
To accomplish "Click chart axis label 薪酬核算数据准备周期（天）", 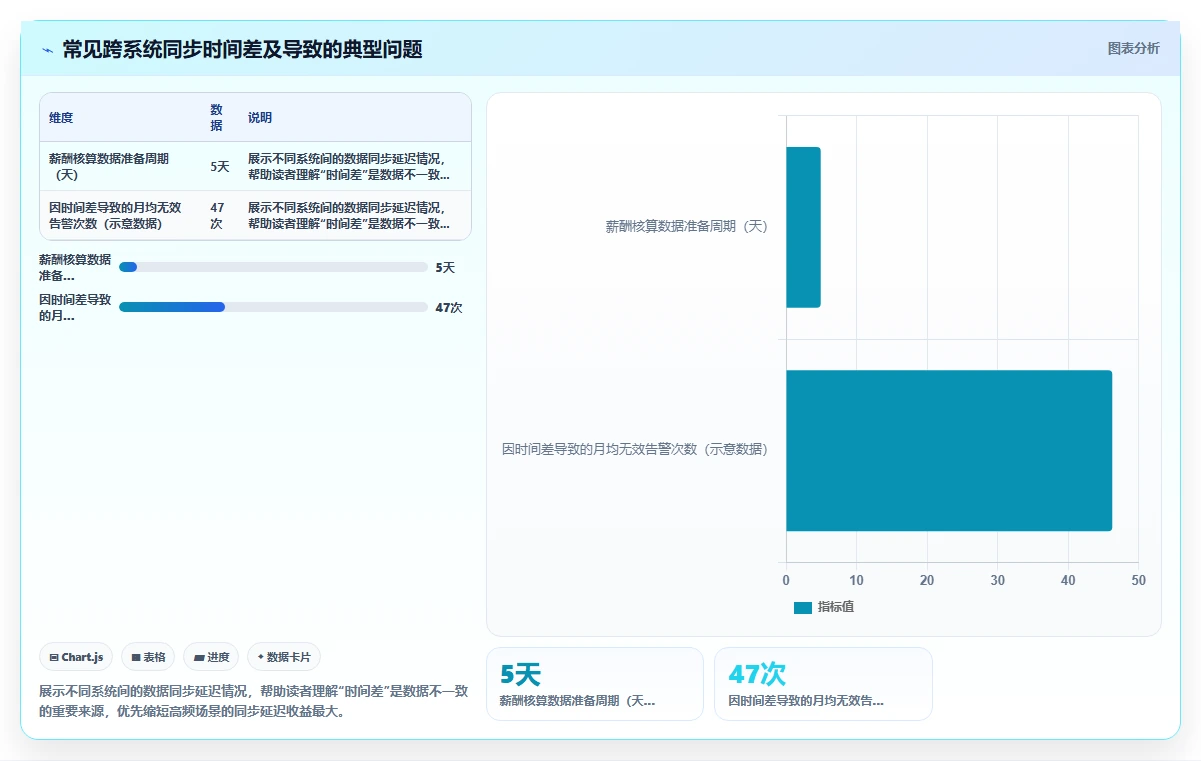I will (687, 226).
